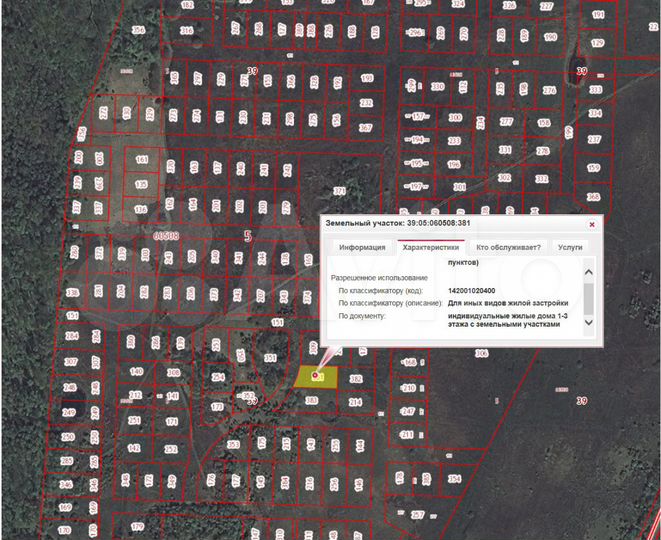Select parcel 151 left of the popup pointer

pyautogui.click(x=270, y=357)
